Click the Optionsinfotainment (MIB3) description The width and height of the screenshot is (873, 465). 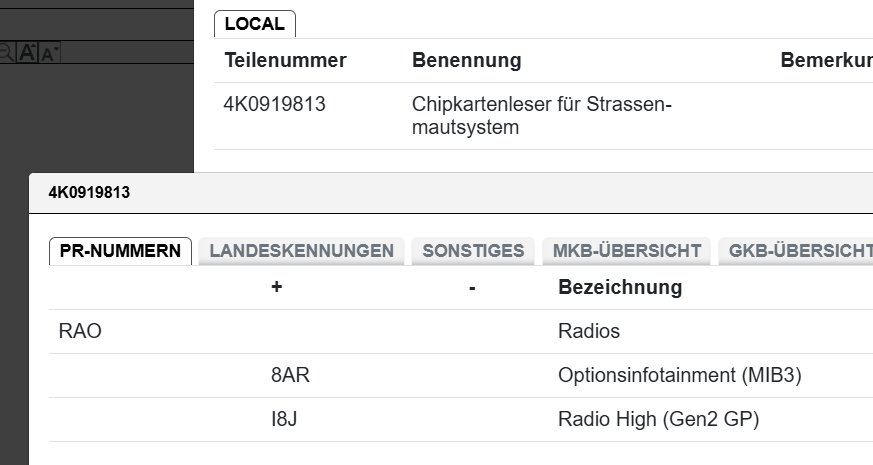pyautogui.click(x=679, y=375)
